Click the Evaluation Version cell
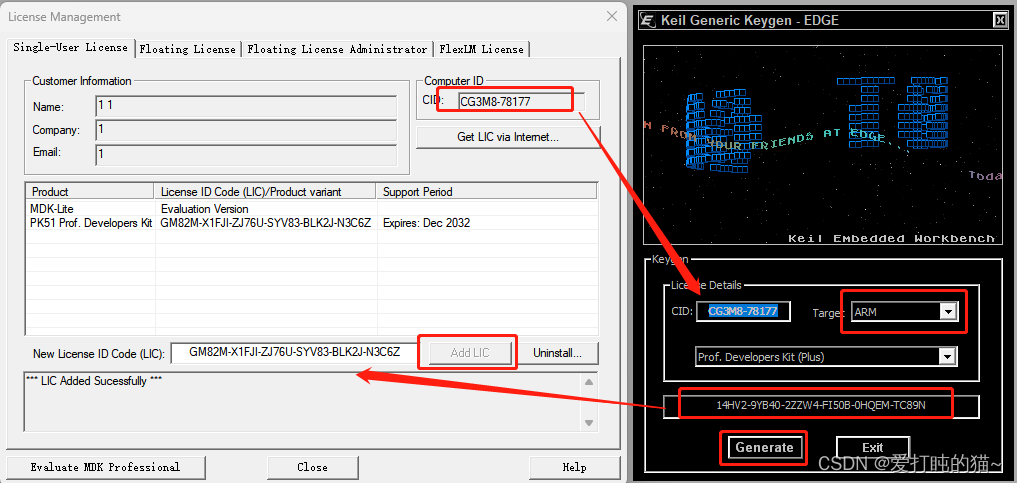Screen dimensions: 1017x483 click(204, 209)
